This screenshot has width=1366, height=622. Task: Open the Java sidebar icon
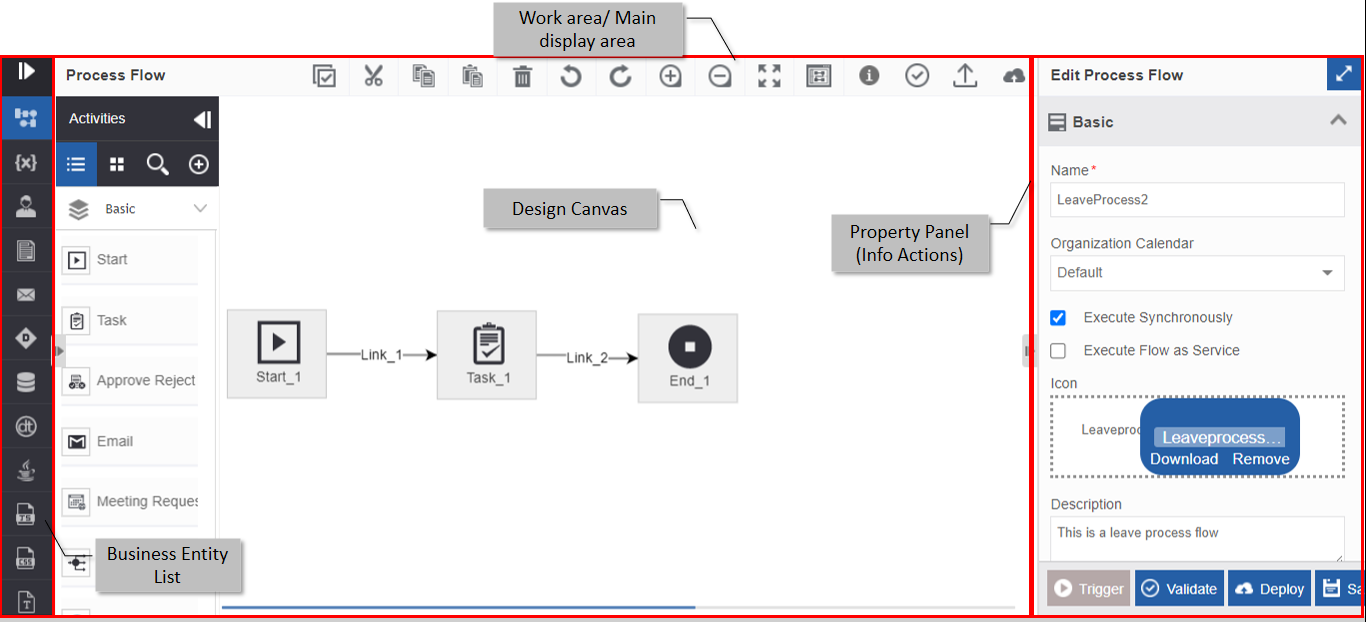[x=27, y=470]
